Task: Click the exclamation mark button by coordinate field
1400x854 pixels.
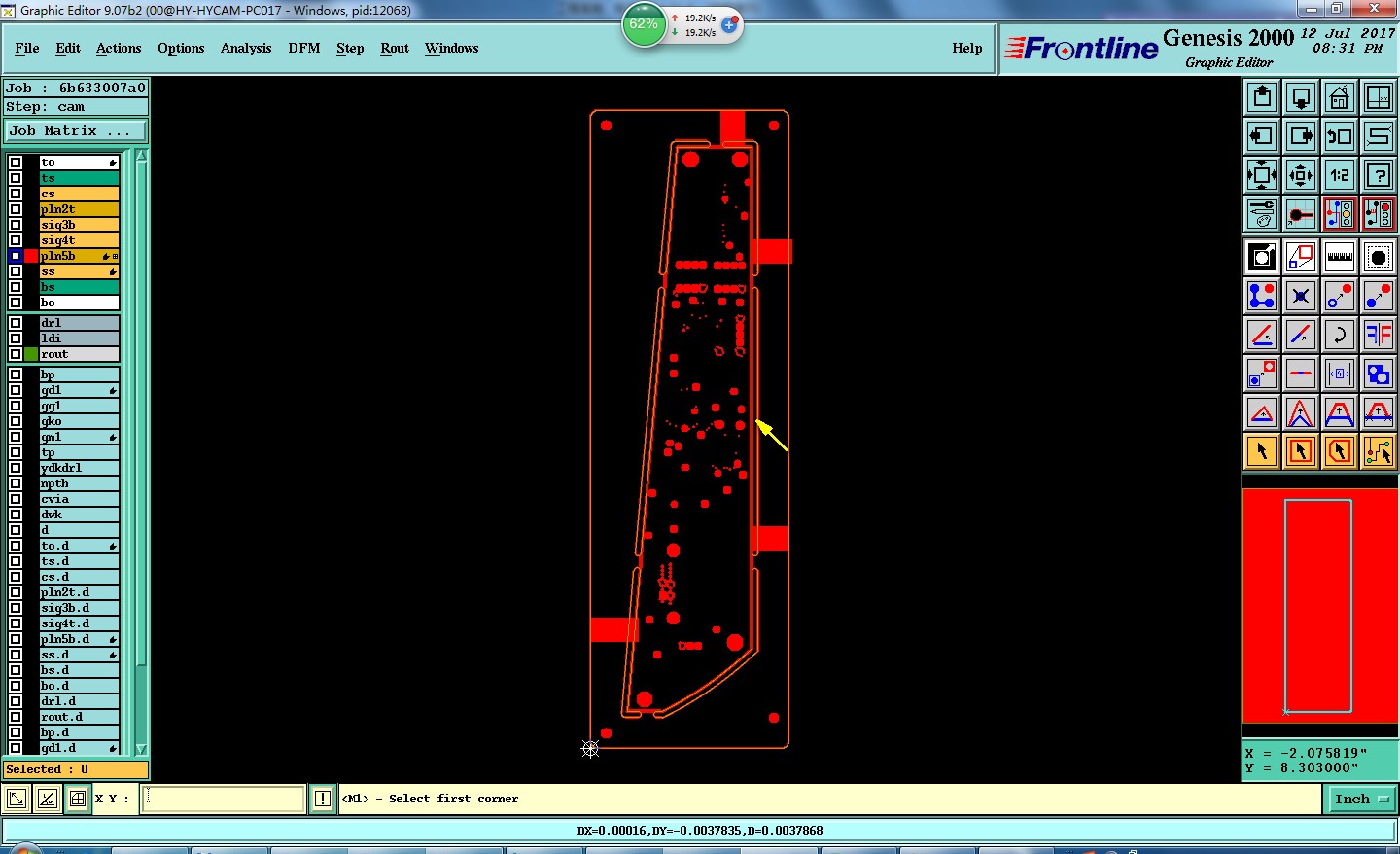Action: (323, 799)
